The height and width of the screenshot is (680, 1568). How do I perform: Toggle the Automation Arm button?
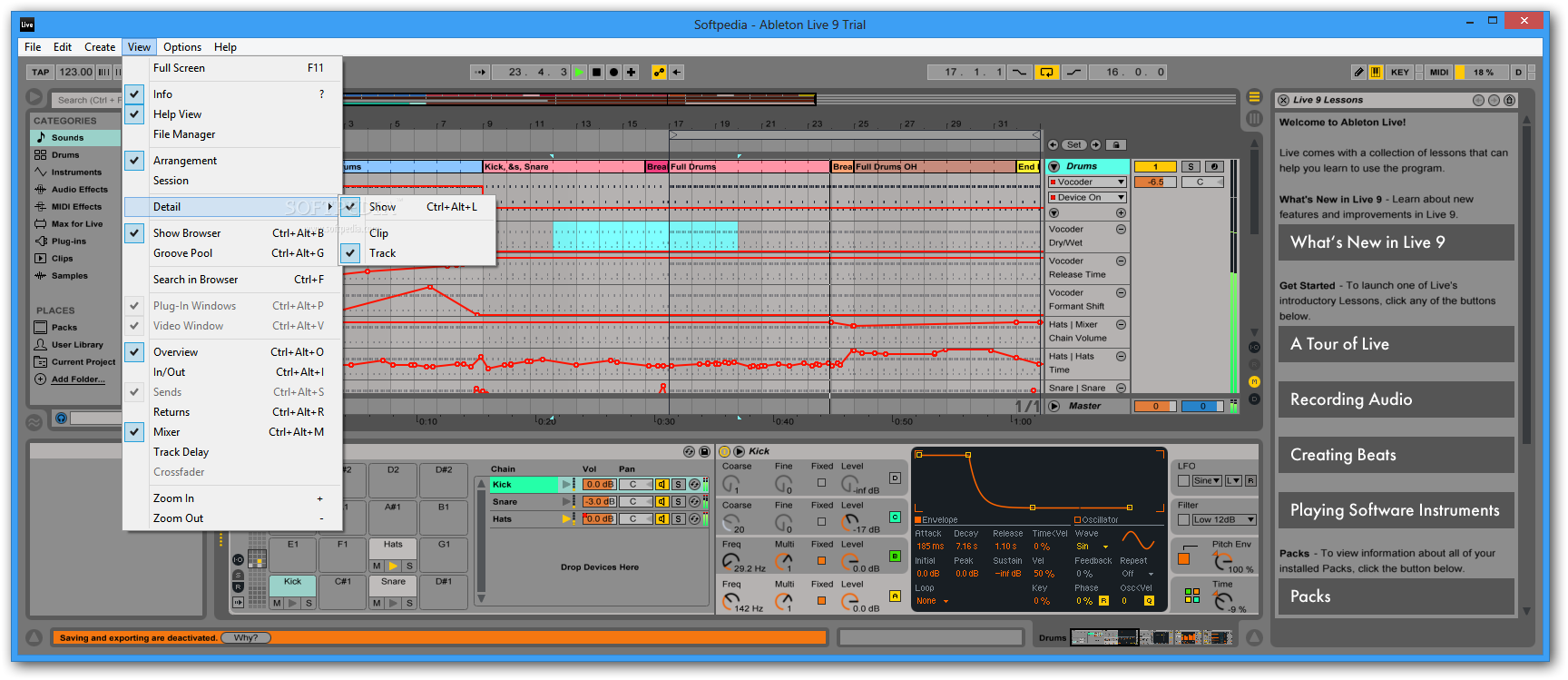click(659, 72)
